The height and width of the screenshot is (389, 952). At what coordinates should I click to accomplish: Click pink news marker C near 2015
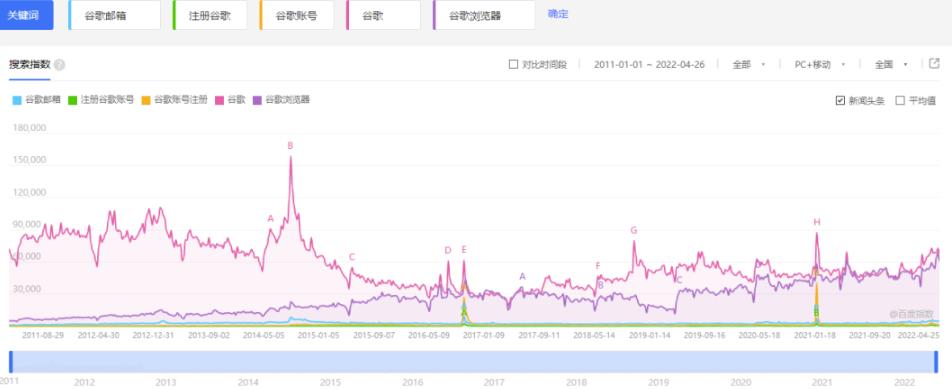point(352,257)
